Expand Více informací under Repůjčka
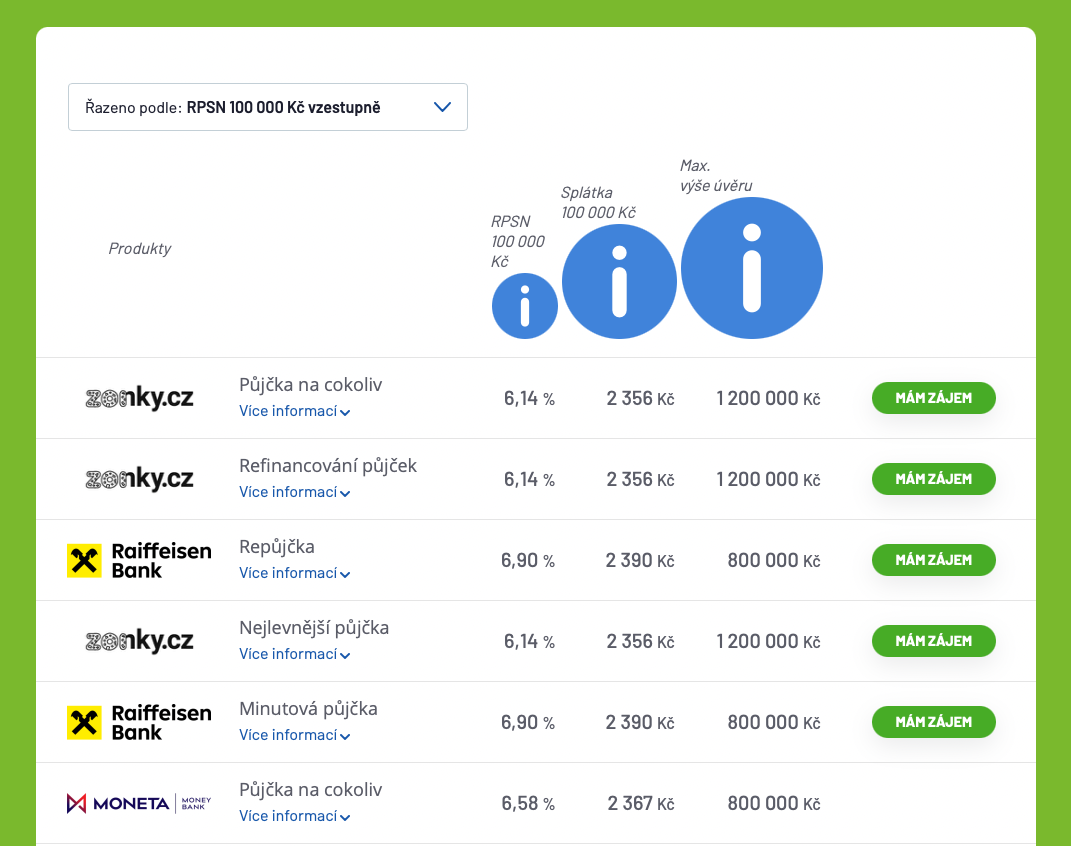1071x846 pixels. [294, 573]
